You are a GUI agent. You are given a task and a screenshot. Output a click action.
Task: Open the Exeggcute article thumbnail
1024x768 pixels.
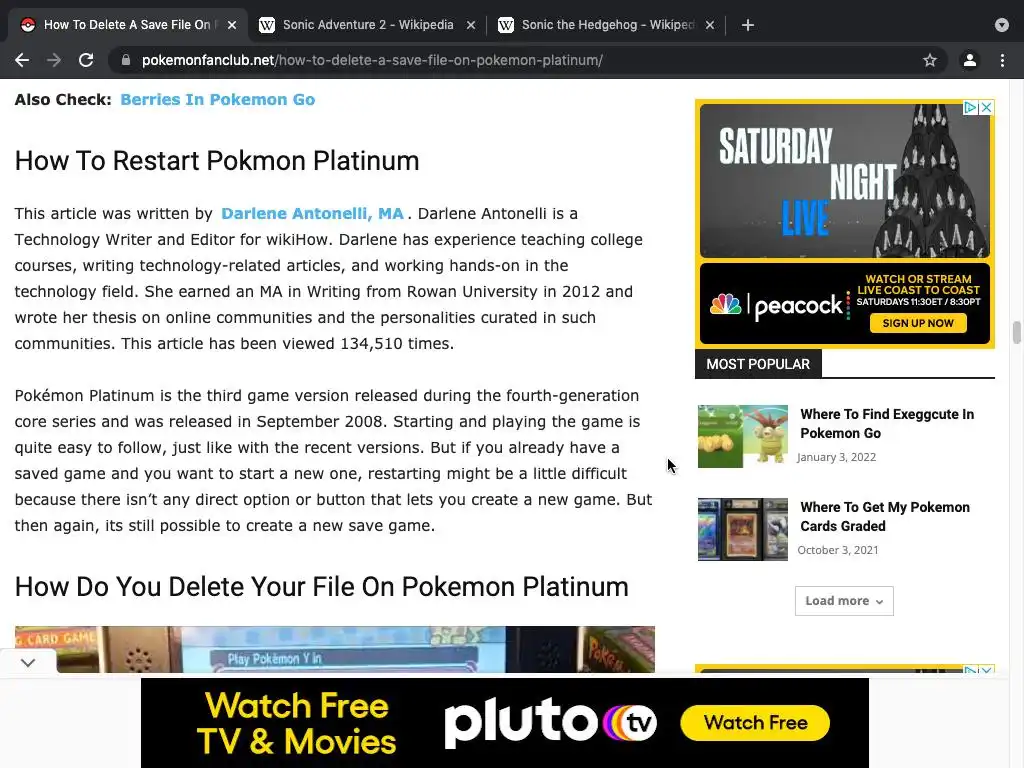click(743, 436)
